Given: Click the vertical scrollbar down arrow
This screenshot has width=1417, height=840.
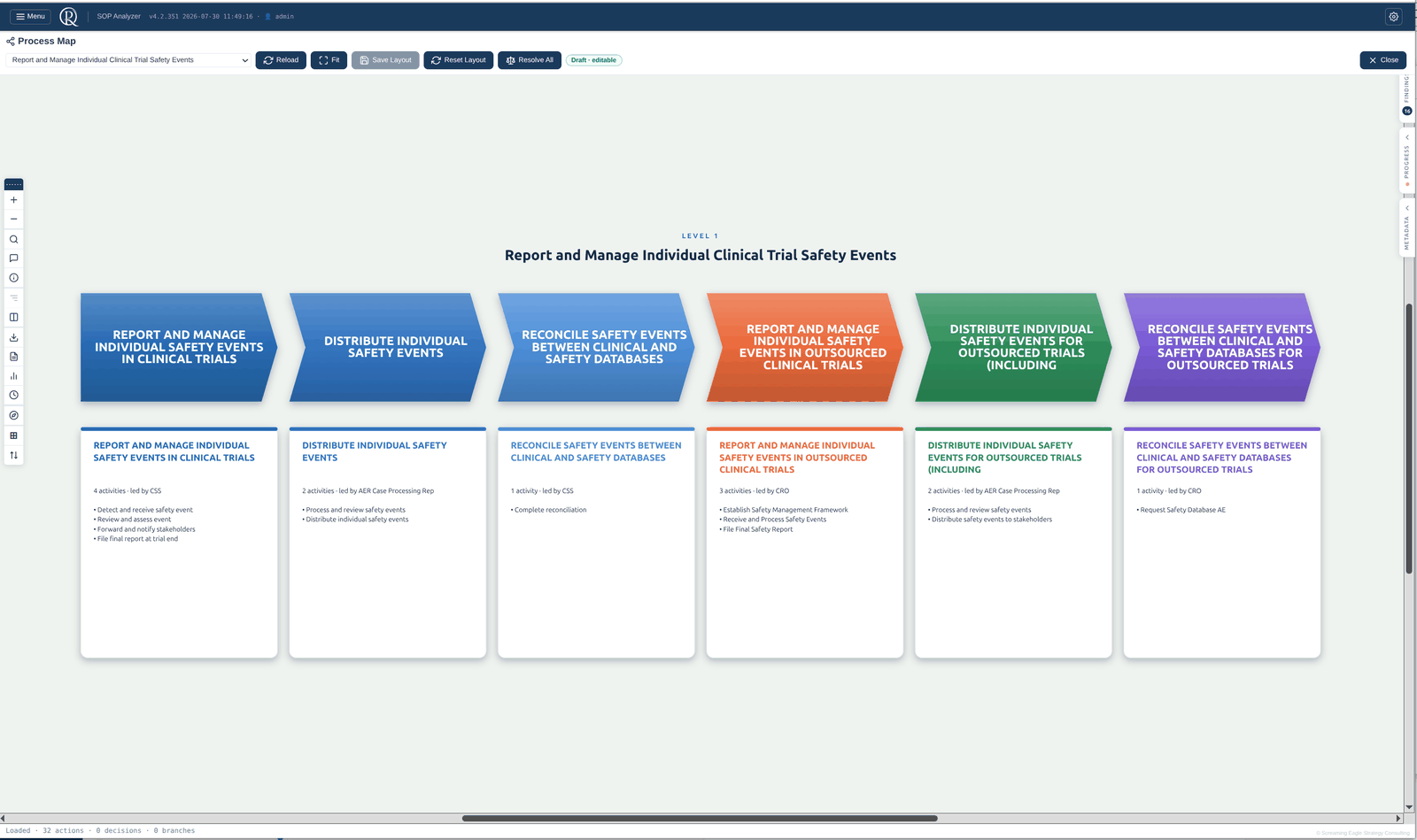Looking at the screenshot, I should (1409, 808).
